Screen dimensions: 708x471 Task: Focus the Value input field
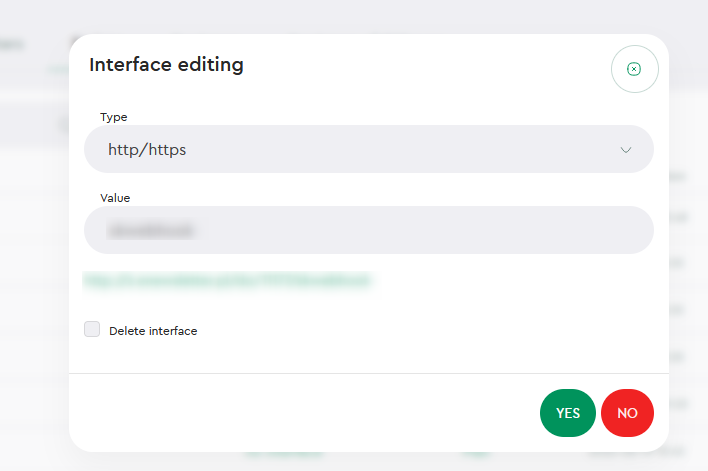pos(368,230)
